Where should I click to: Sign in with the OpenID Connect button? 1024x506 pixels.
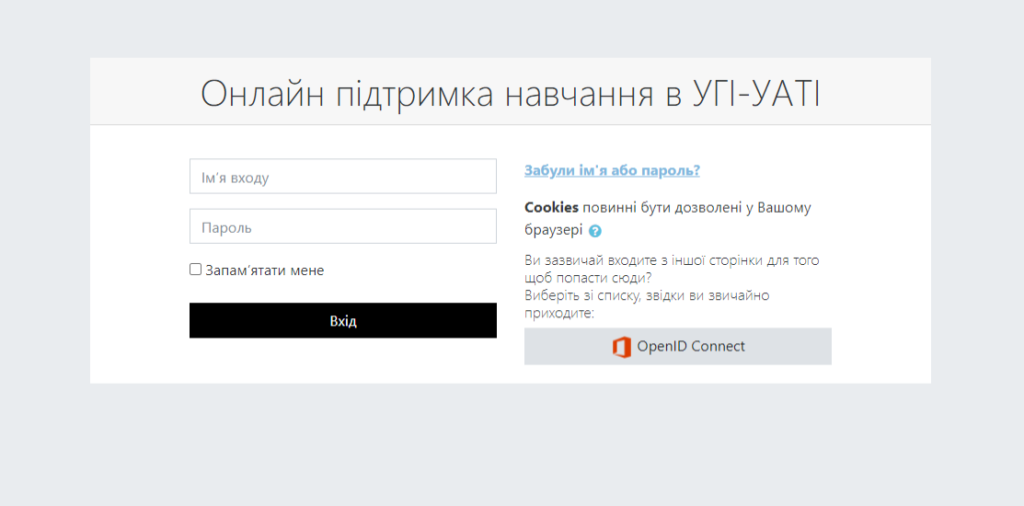(x=677, y=347)
